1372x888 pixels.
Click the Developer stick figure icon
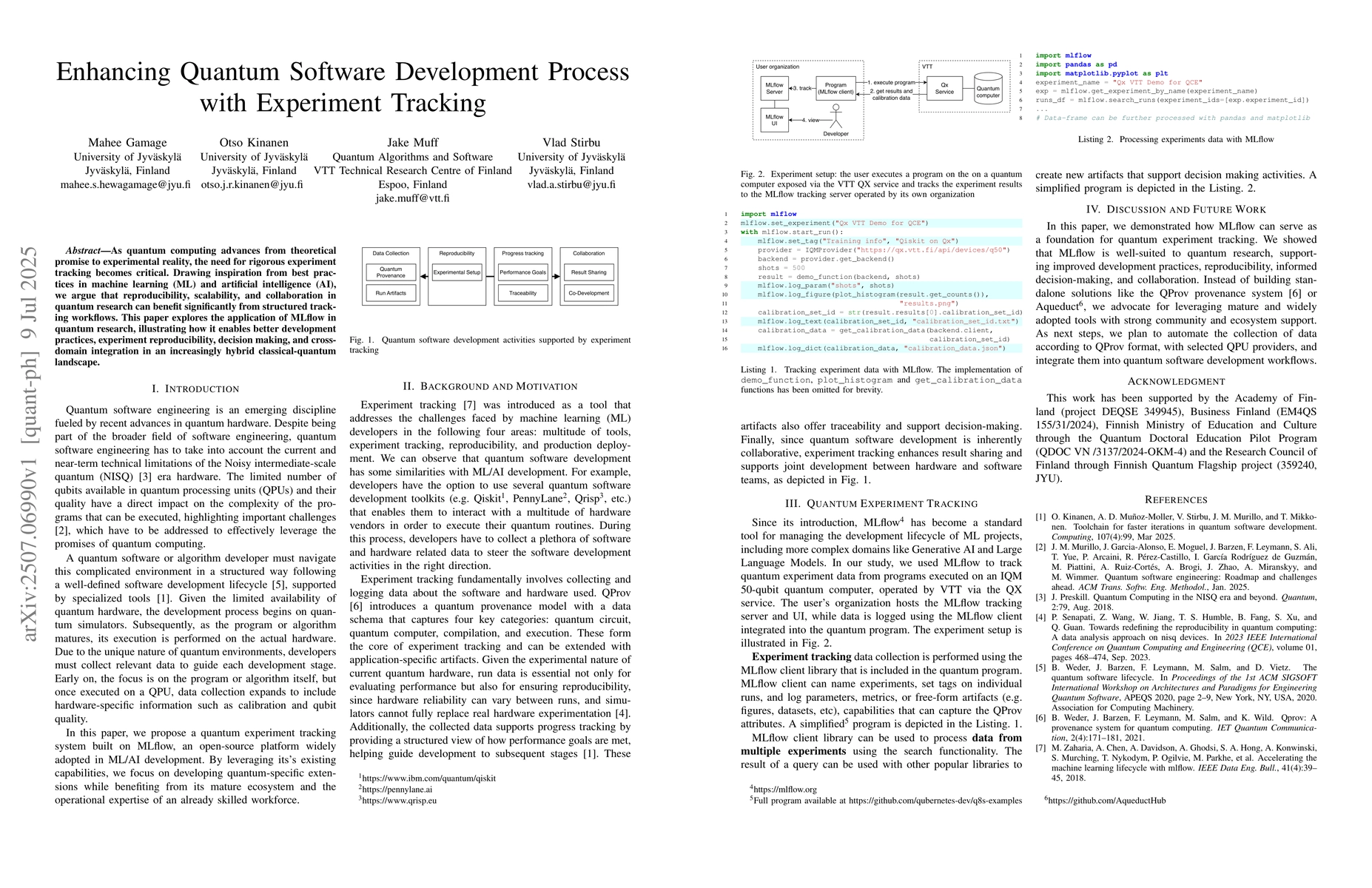[835, 116]
